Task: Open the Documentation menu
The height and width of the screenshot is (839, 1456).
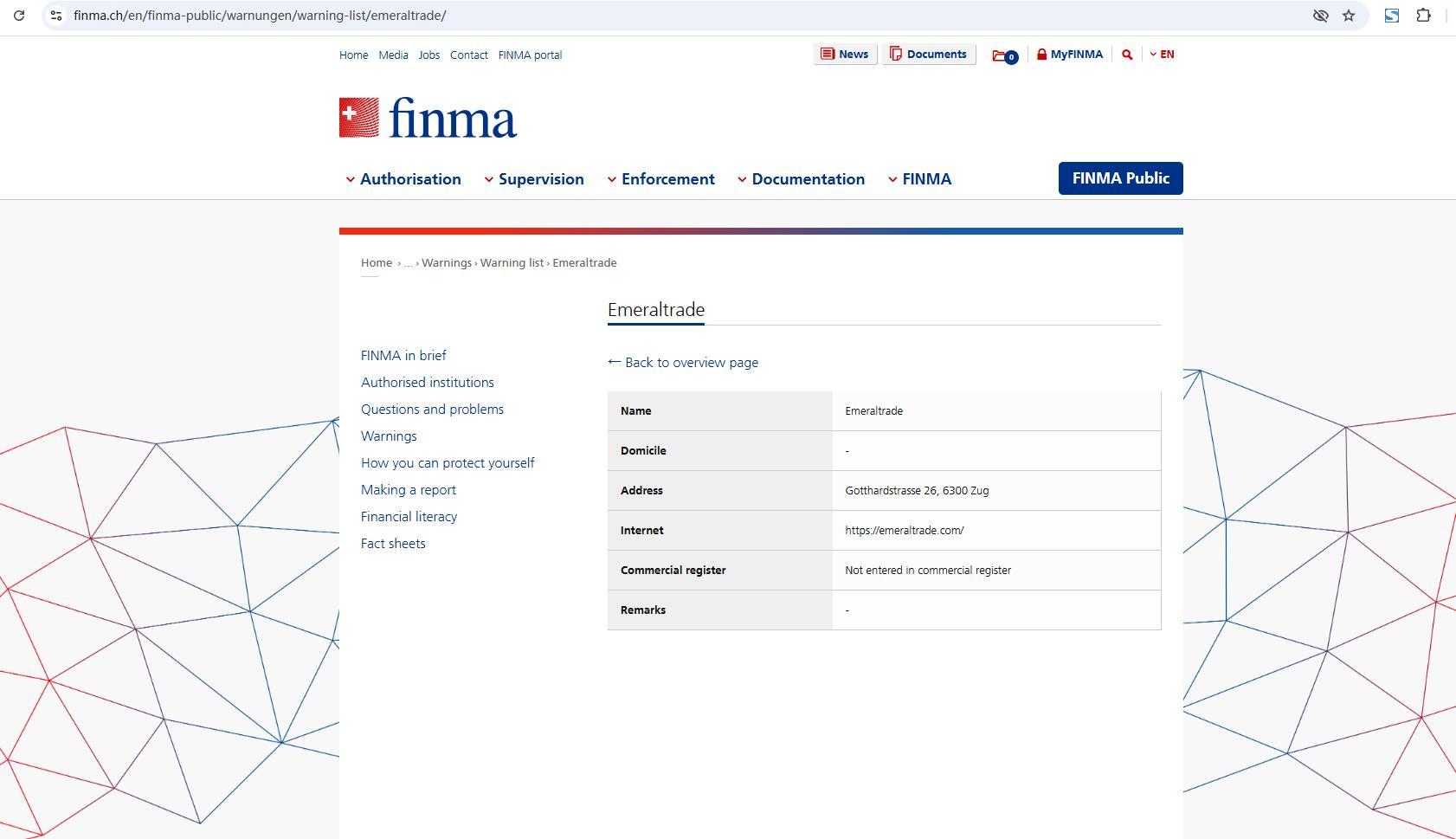Action: (x=801, y=179)
